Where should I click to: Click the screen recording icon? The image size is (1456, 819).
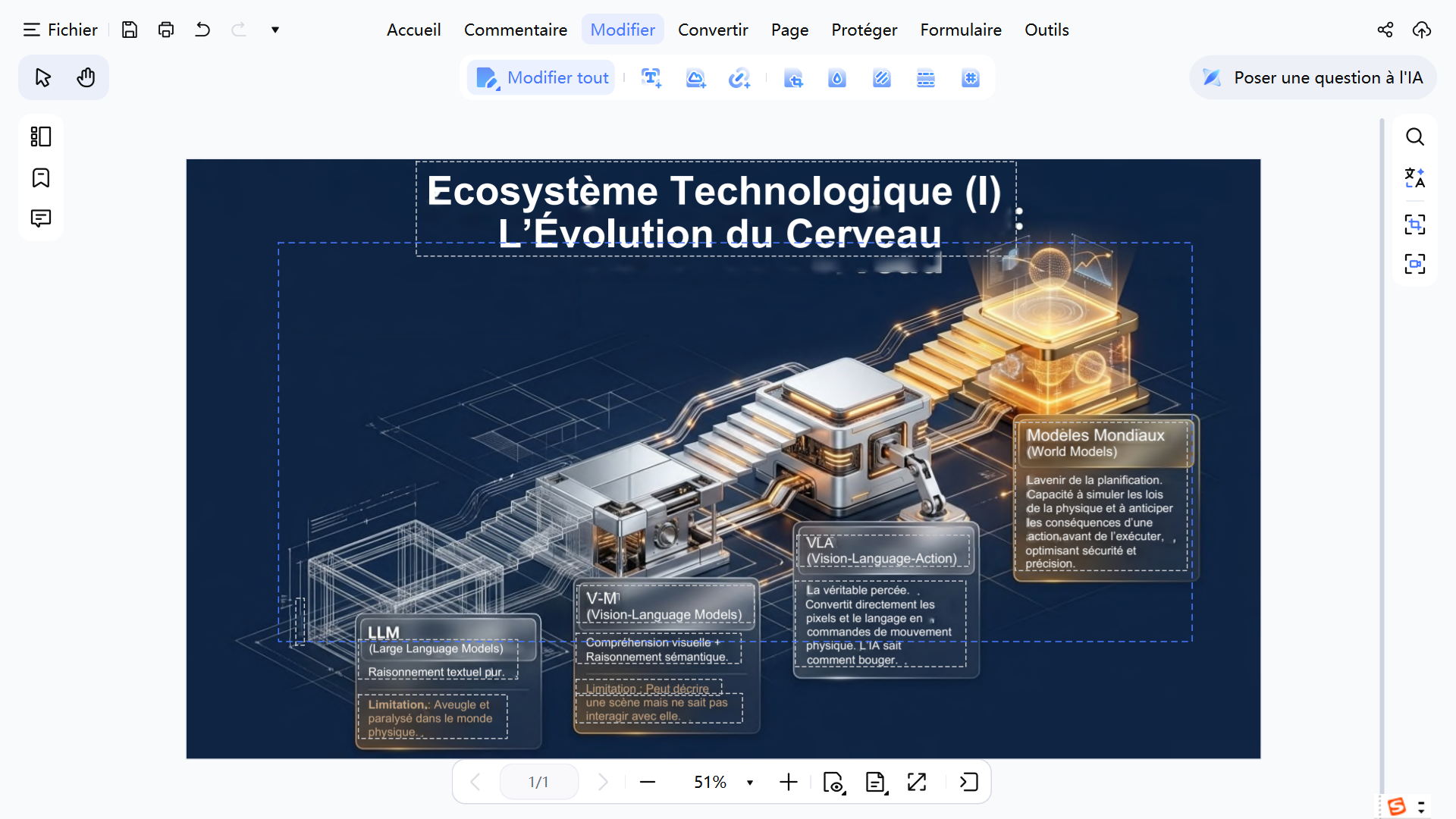click(x=1415, y=264)
